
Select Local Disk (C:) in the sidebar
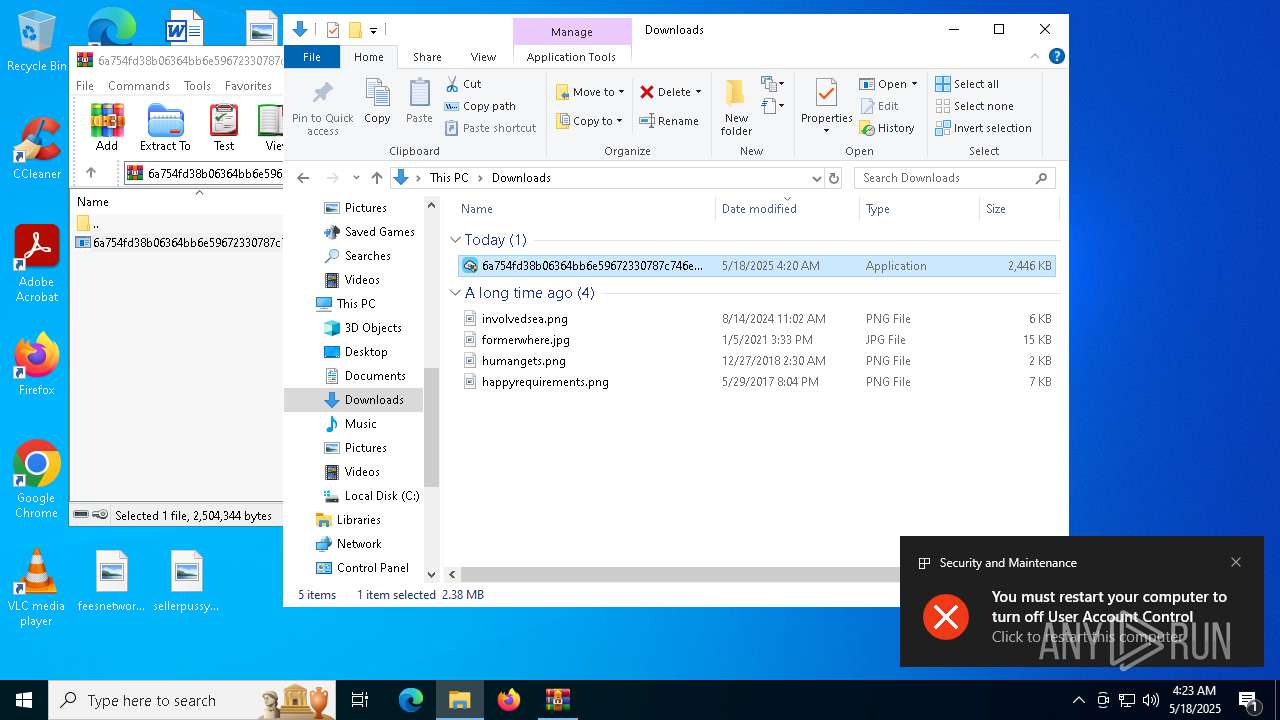(x=370, y=496)
